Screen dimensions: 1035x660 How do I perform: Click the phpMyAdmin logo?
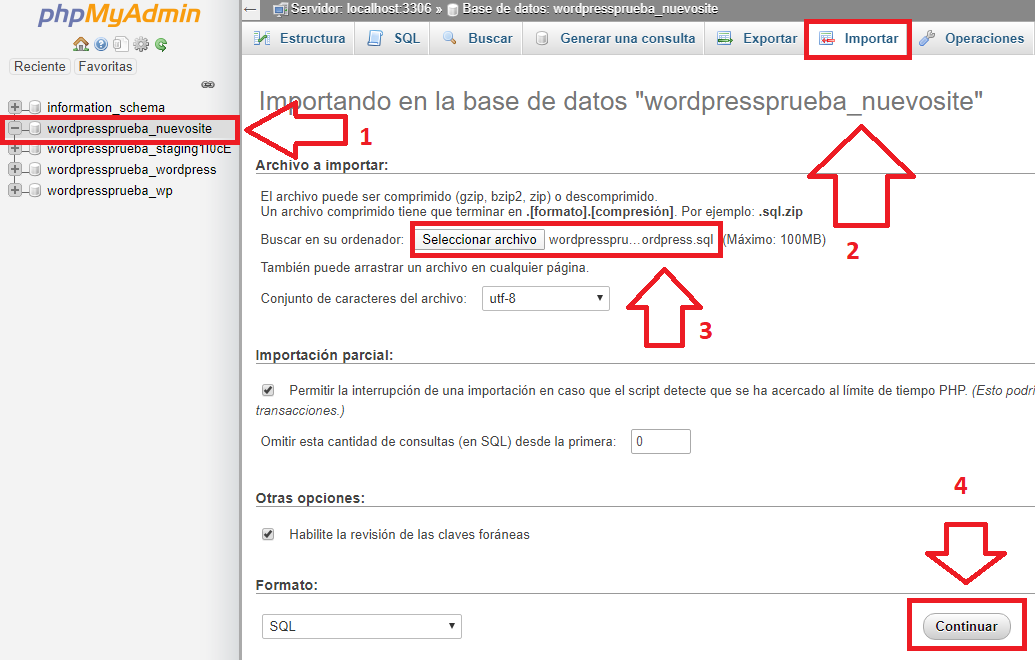click(119, 15)
